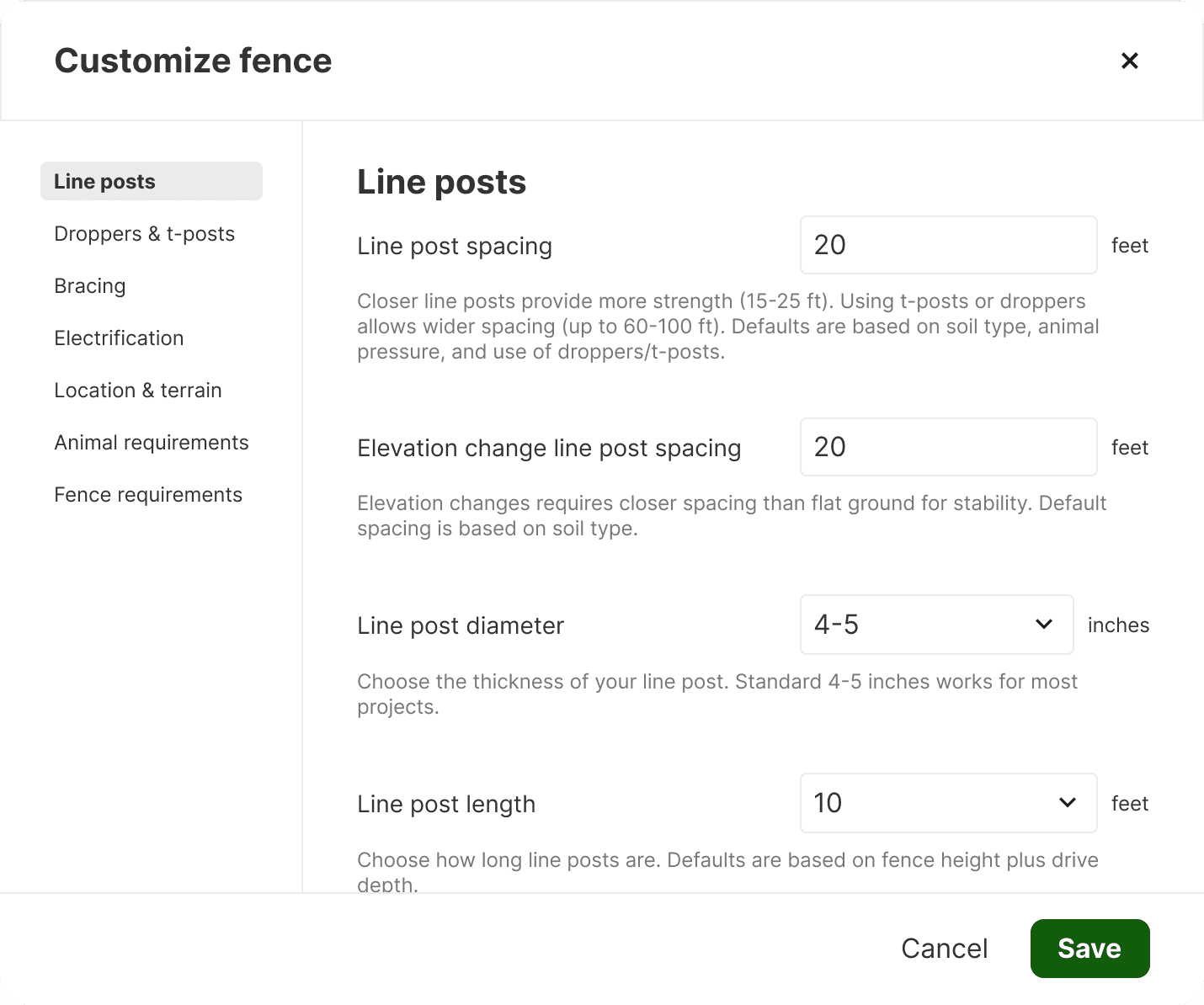Close the Customize fence dialog

[1129, 61]
